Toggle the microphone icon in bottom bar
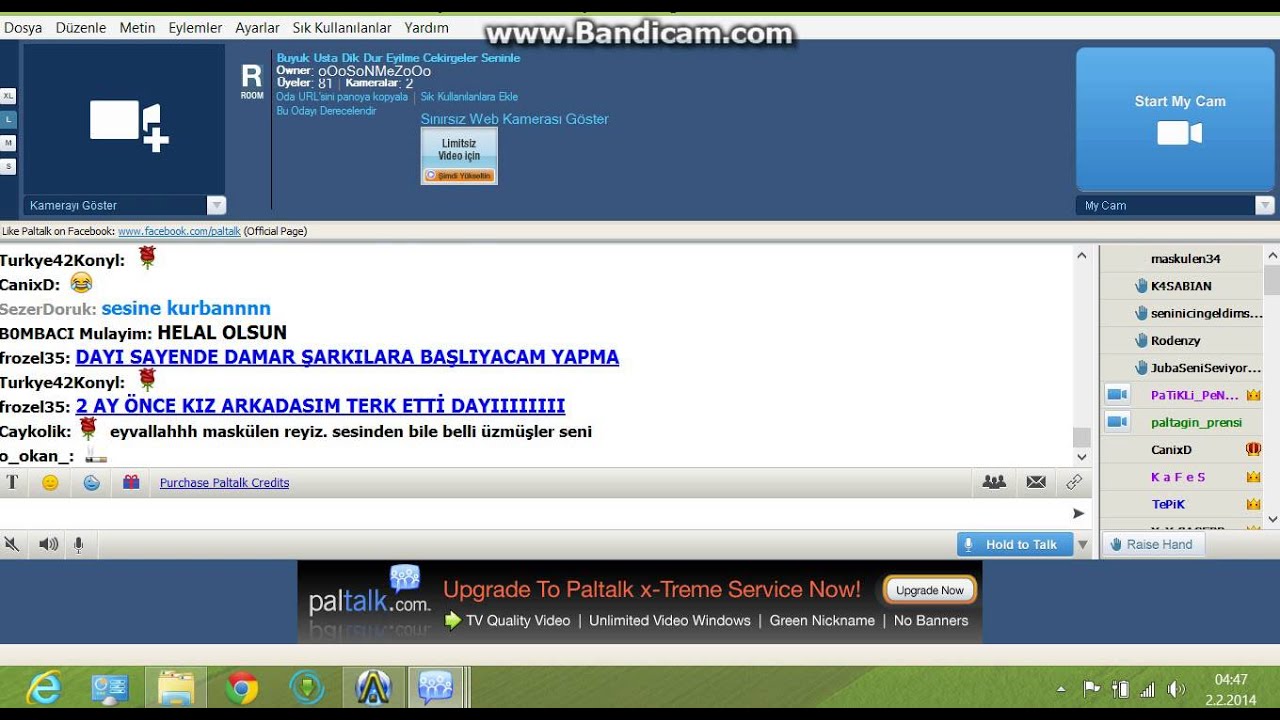Image resolution: width=1280 pixels, height=720 pixels. coord(78,544)
